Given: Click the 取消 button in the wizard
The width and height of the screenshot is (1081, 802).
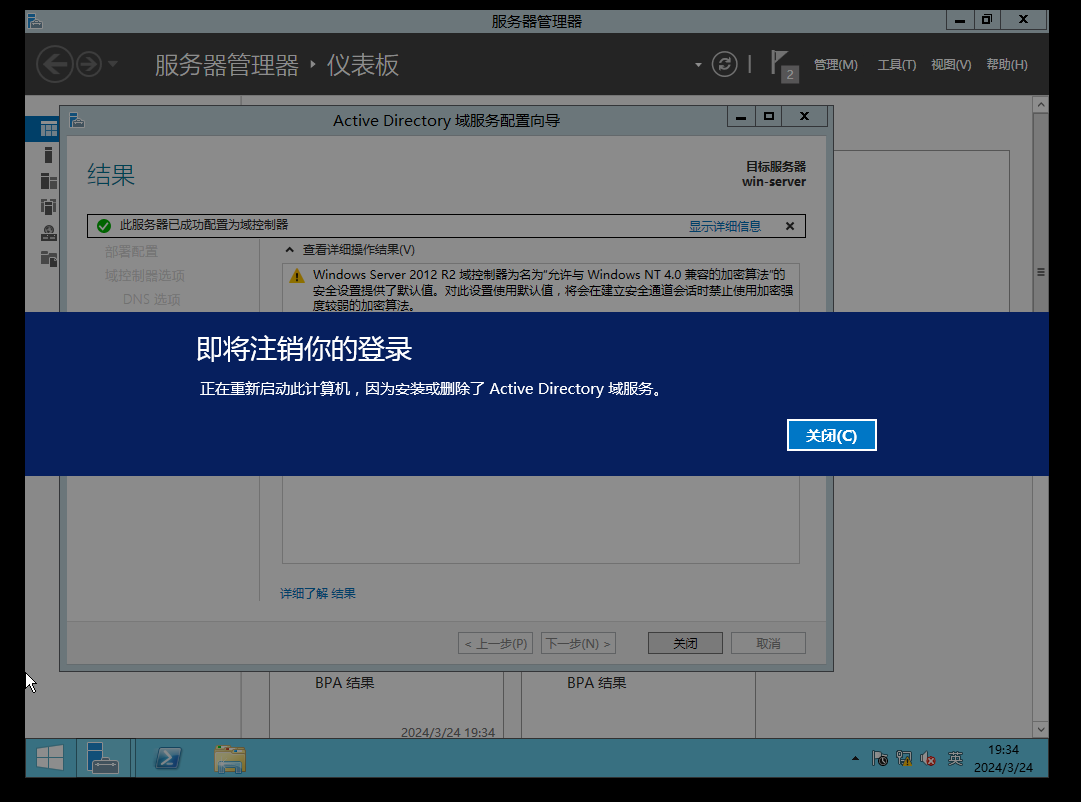Looking at the screenshot, I should [768, 643].
